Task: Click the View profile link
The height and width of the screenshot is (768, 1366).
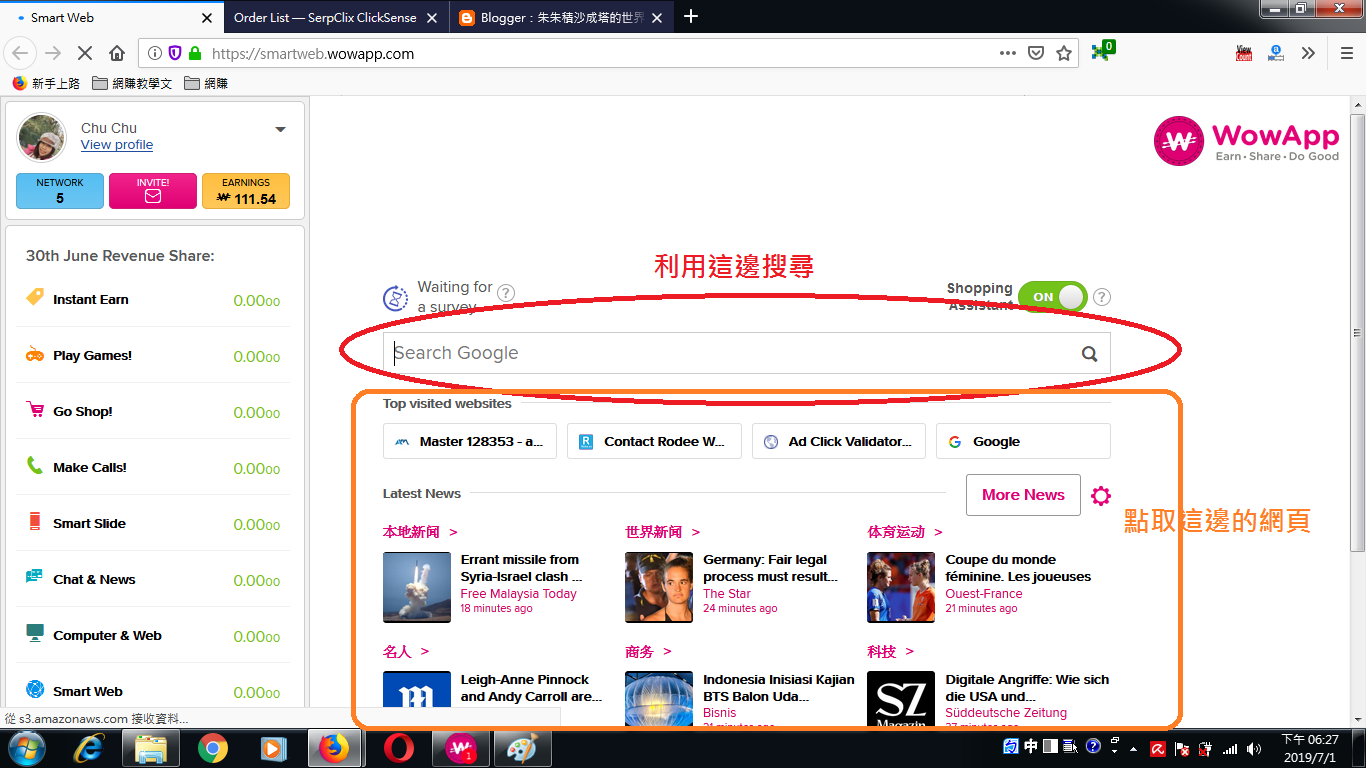Action: click(x=117, y=145)
